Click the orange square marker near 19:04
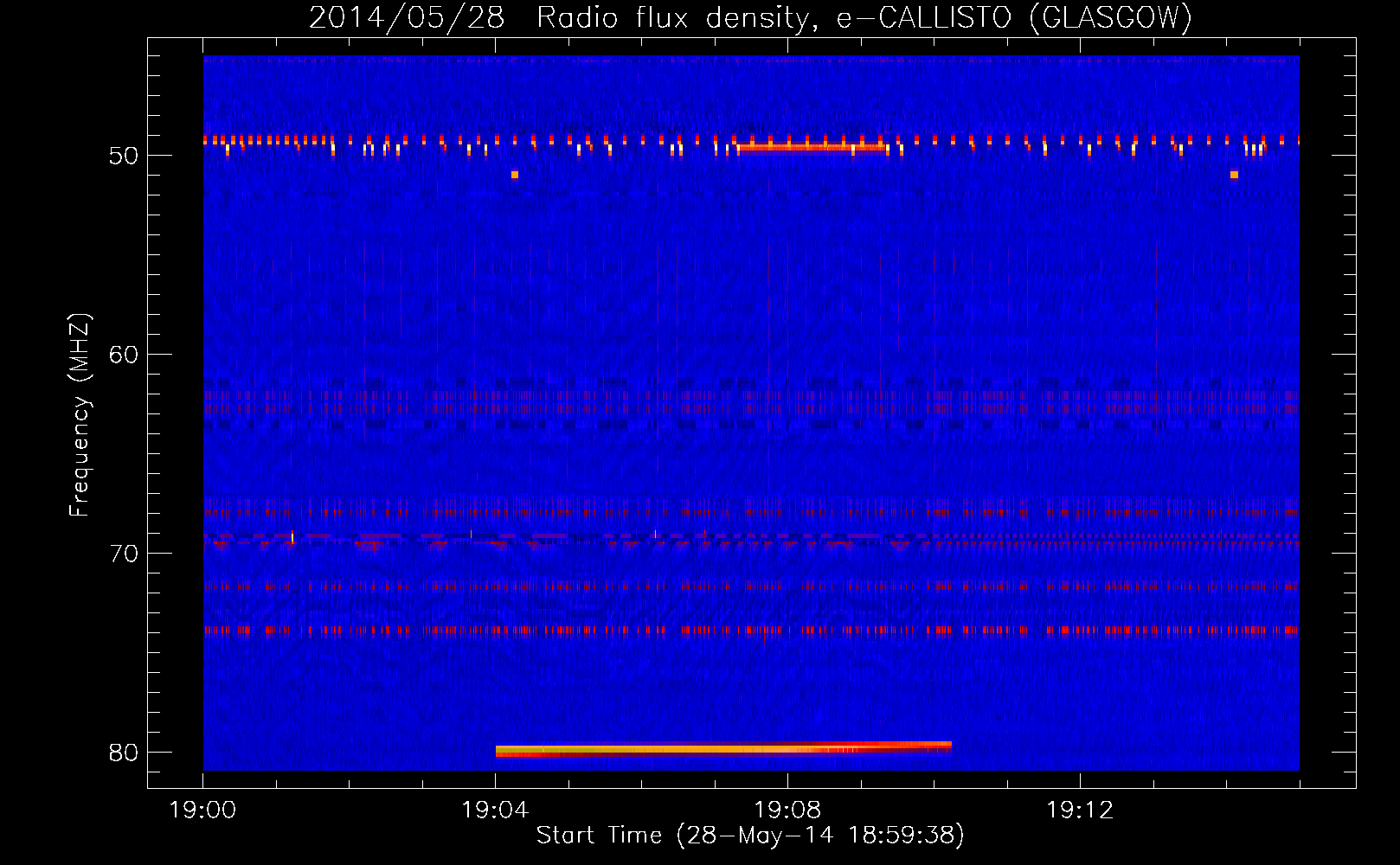 (x=515, y=175)
